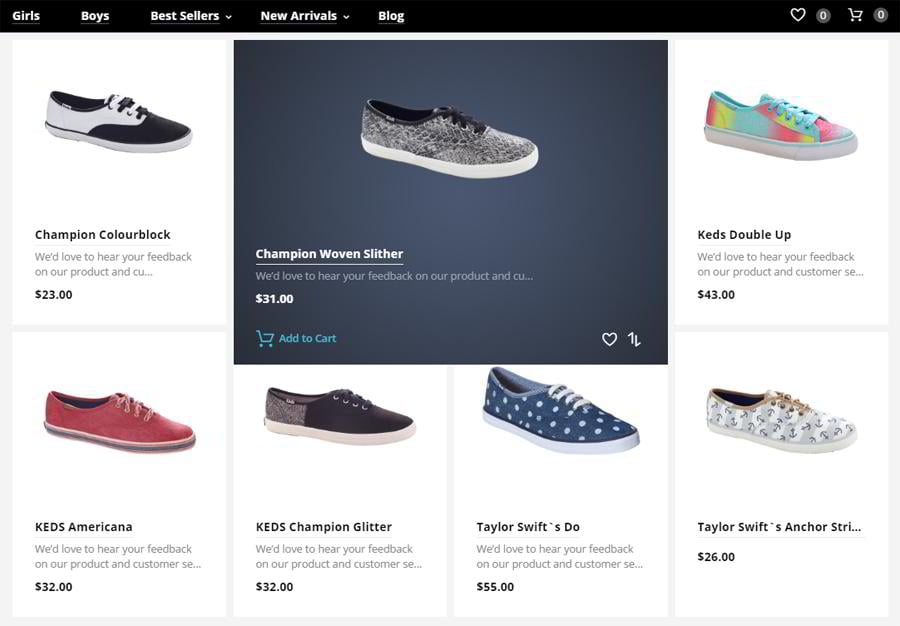Add Champion Woven Slither to wishlist
Screen dimensions: 900x626
(609, 339)
